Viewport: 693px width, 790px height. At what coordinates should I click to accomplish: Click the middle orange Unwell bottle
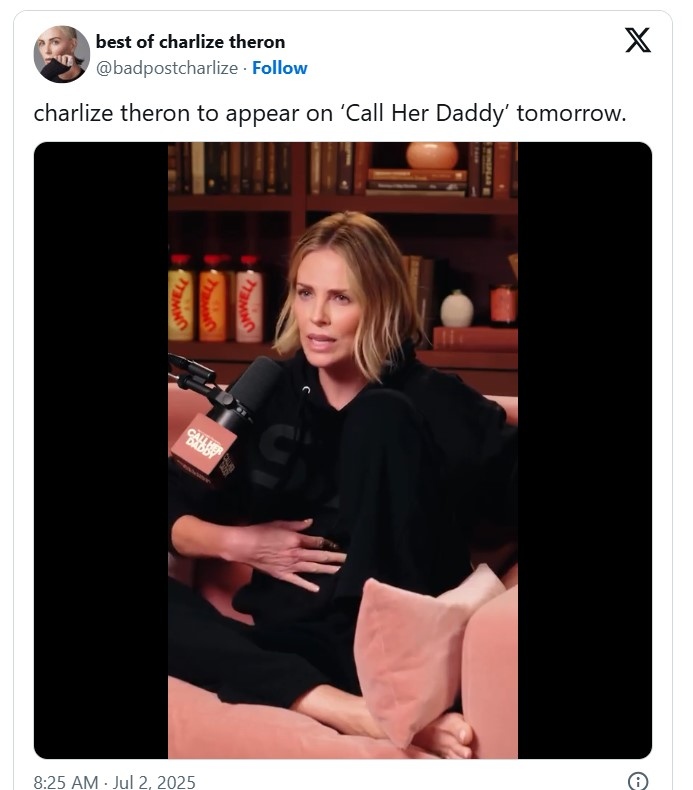[x=213, y=298]
